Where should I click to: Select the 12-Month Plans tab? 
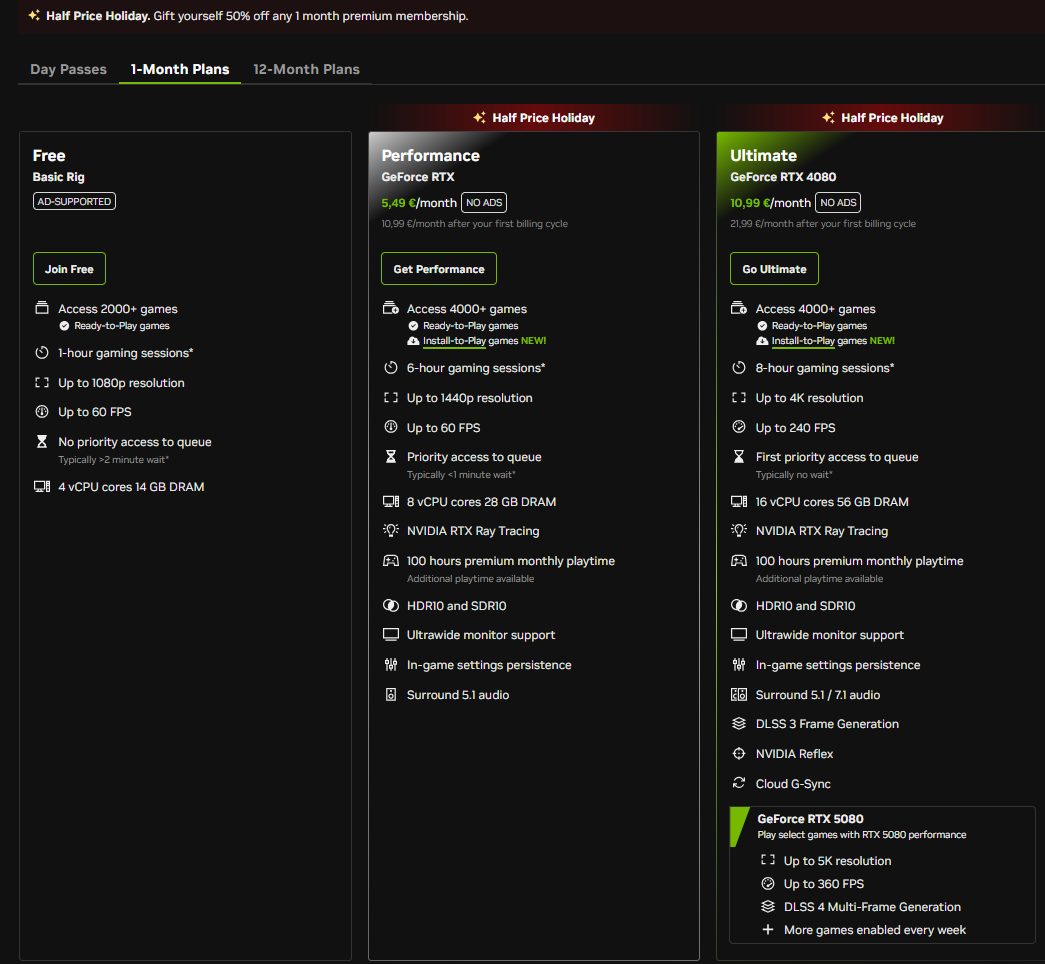click(306, 69)
